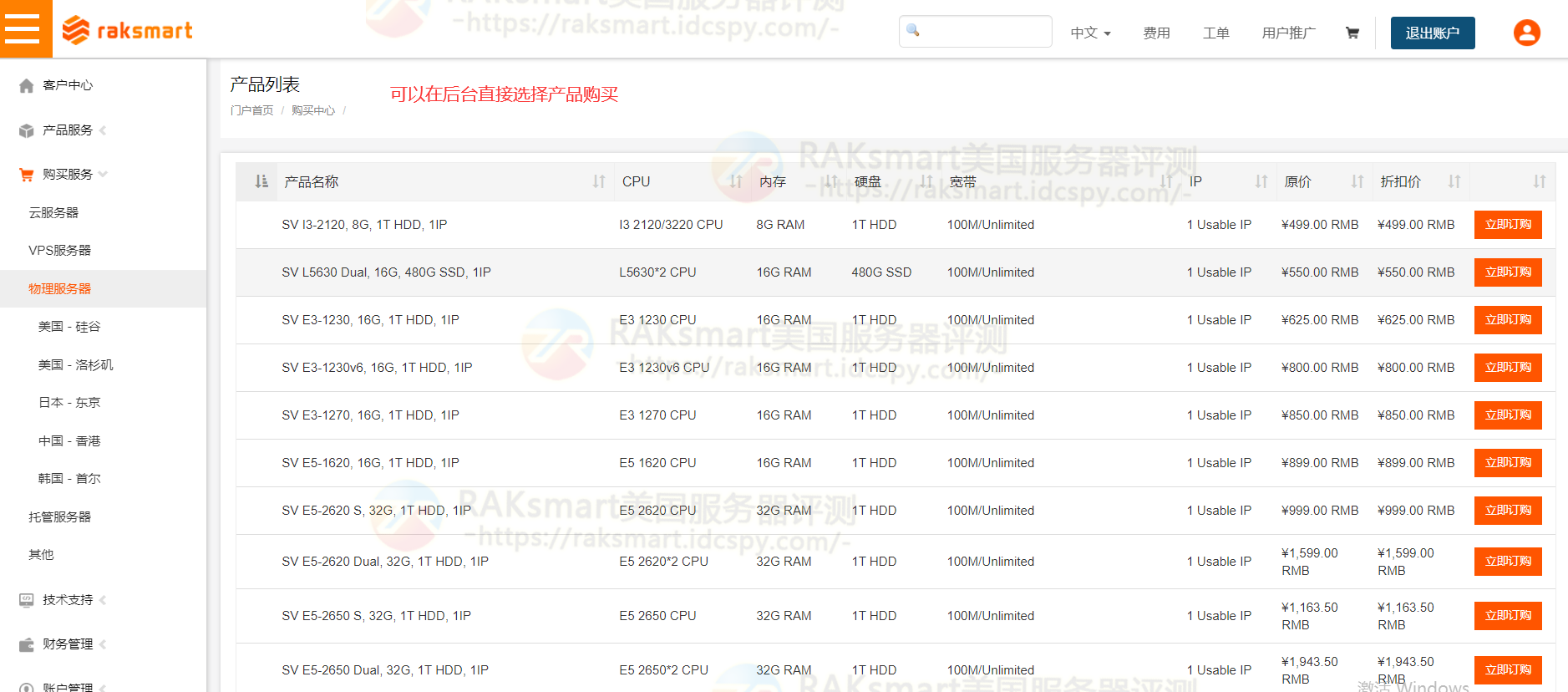Select 美国 - 硅谷 location
This screenshot has width=1568, height=692.
pyautogui.click(x=69, y=327)
